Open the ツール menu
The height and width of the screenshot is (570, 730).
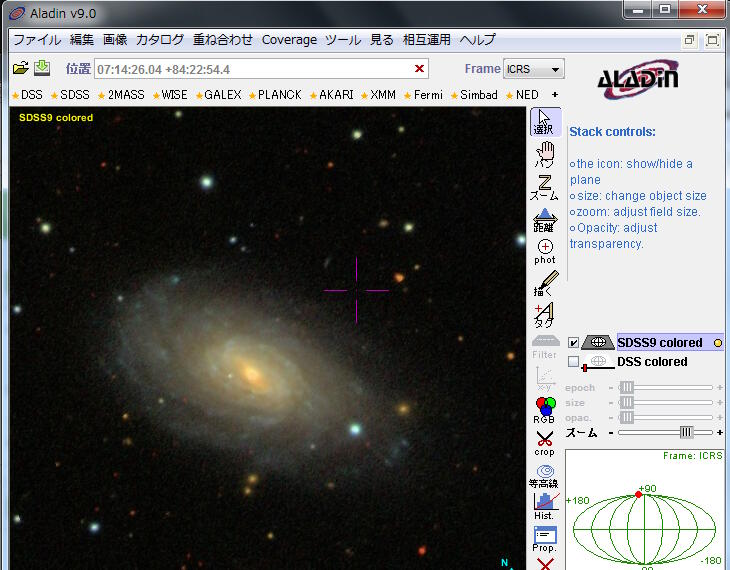tap(343, 40)
